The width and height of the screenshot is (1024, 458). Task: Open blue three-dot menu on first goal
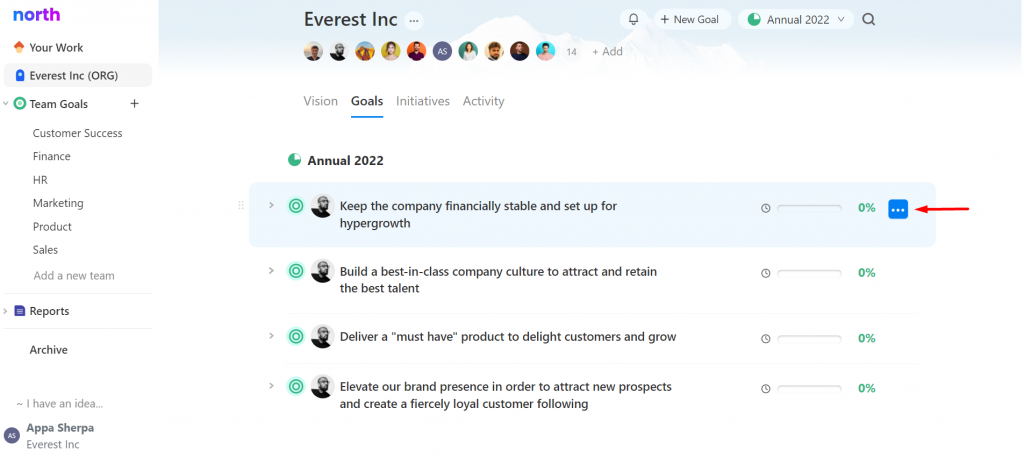tap(898, 209)
